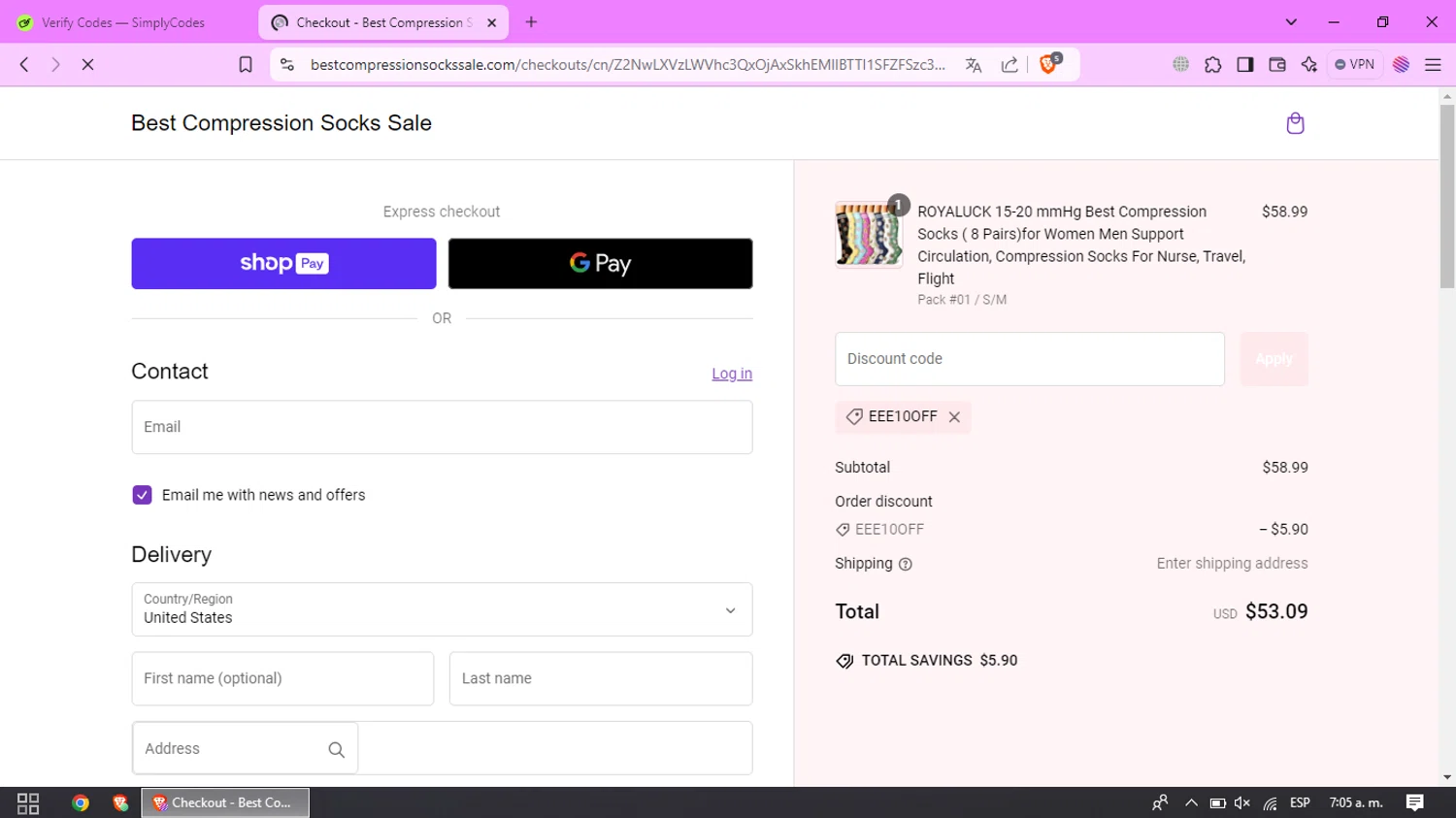Open Leo AI assistant icon
This screenshot has height=818, width=1456.
(x=1309, y=64)
